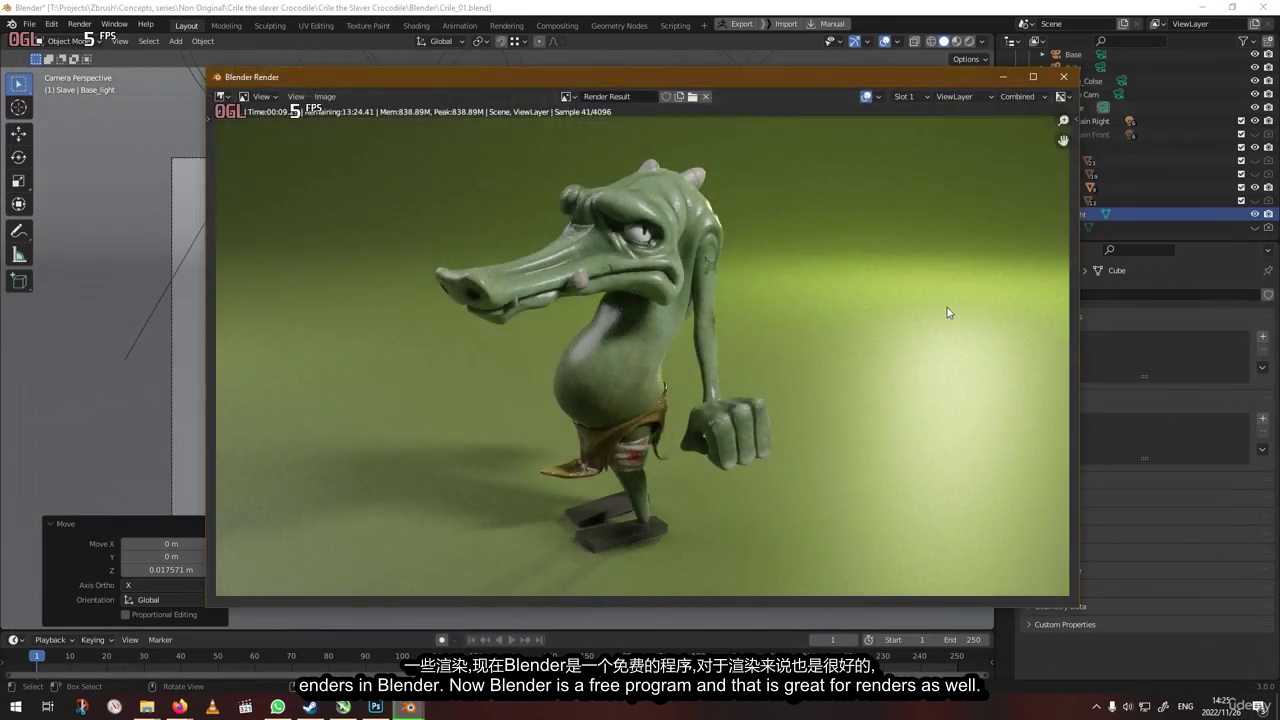Unlink the Render Result image with the X icon

pos(705,97)
